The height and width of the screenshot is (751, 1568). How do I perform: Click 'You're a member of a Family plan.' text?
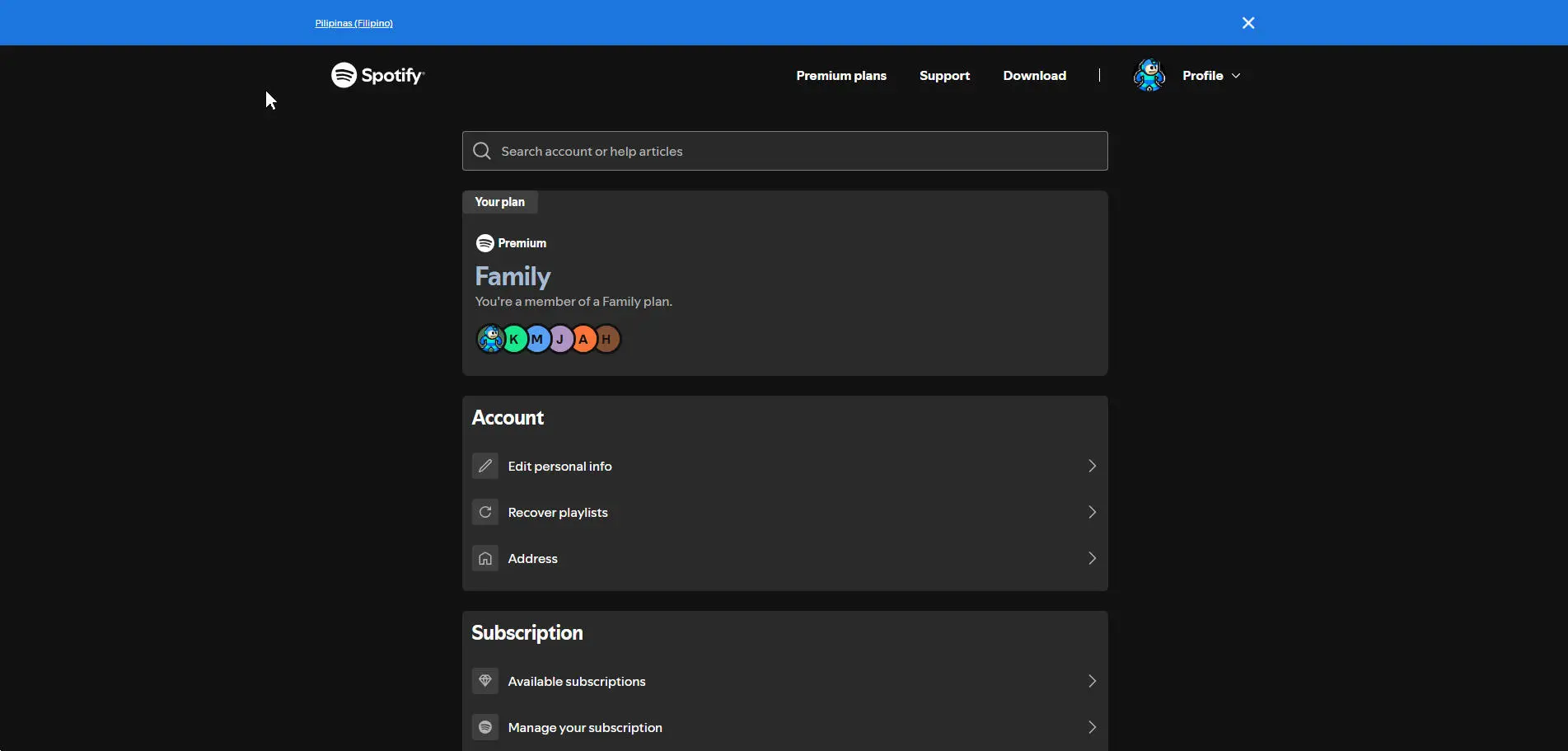click(573, 302)
